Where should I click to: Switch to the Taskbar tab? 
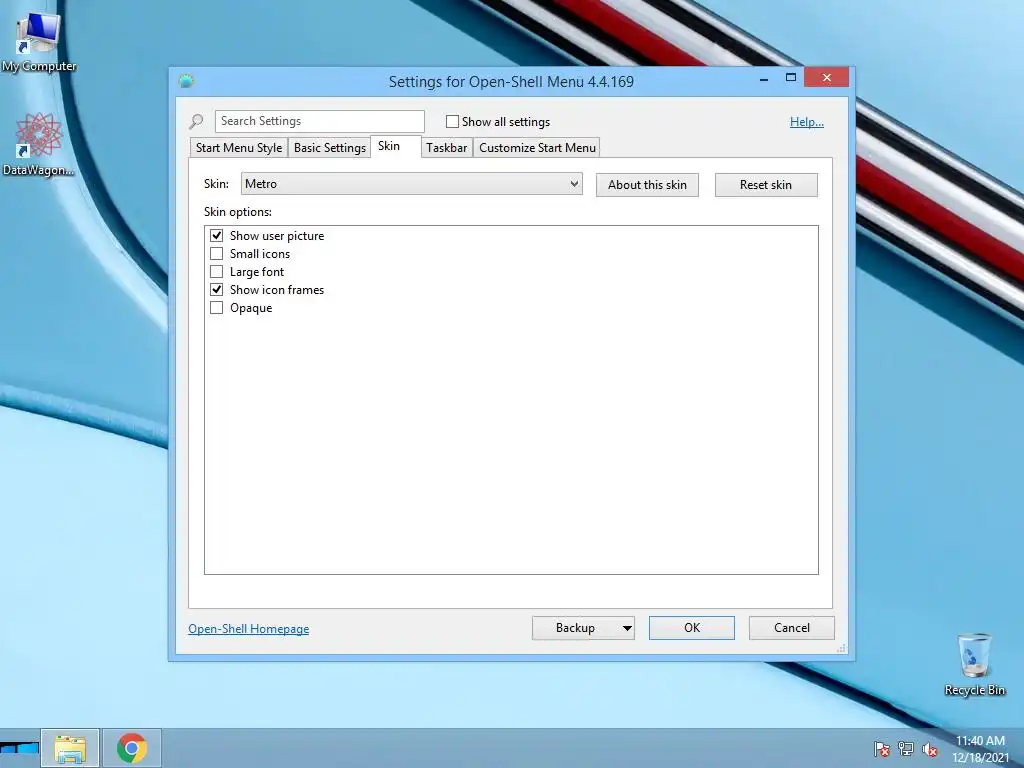447,148
